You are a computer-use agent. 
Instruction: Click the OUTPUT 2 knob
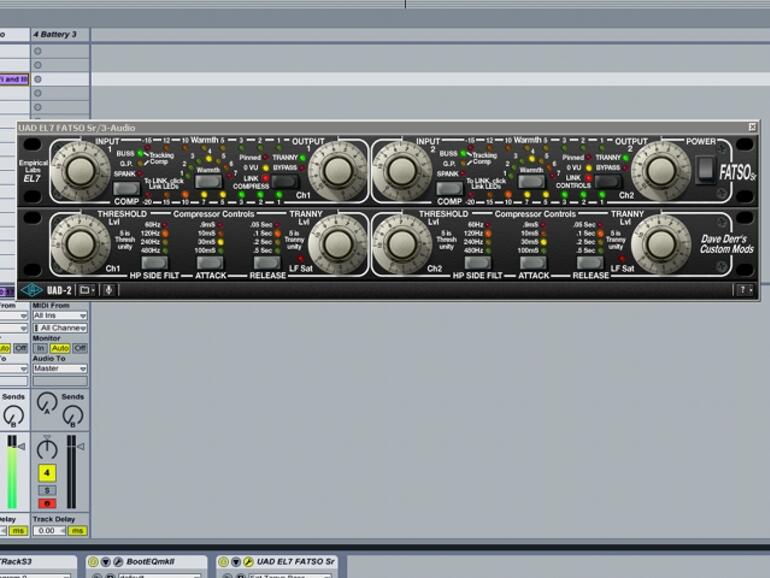click(x=661, y=170)
